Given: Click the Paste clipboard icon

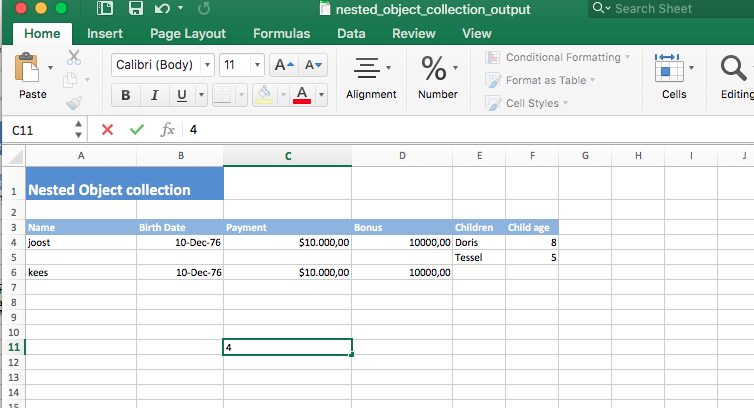Looking at the screenshot, I should 26,68.
